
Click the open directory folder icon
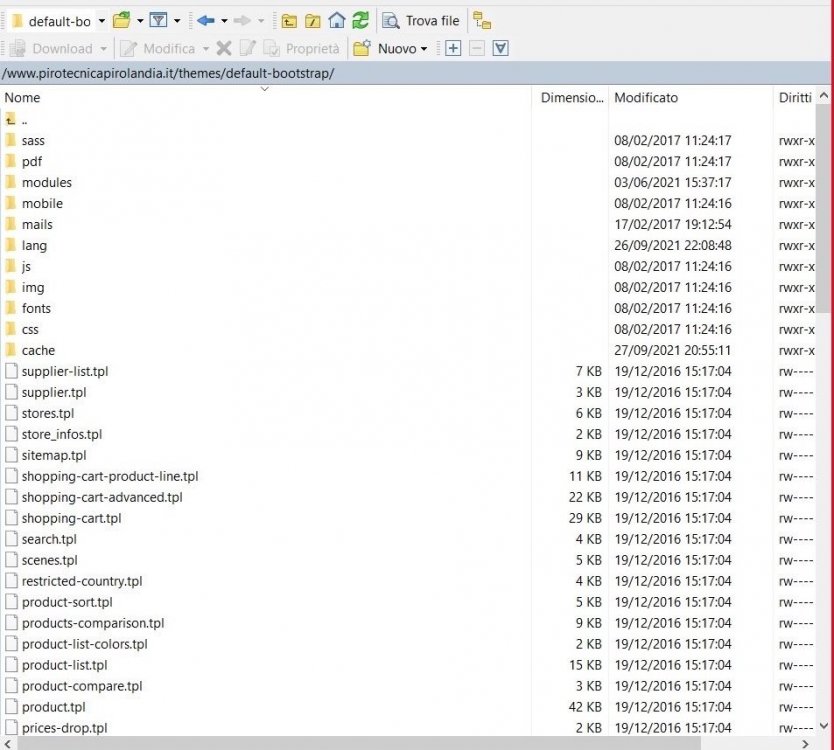point(121,20)
